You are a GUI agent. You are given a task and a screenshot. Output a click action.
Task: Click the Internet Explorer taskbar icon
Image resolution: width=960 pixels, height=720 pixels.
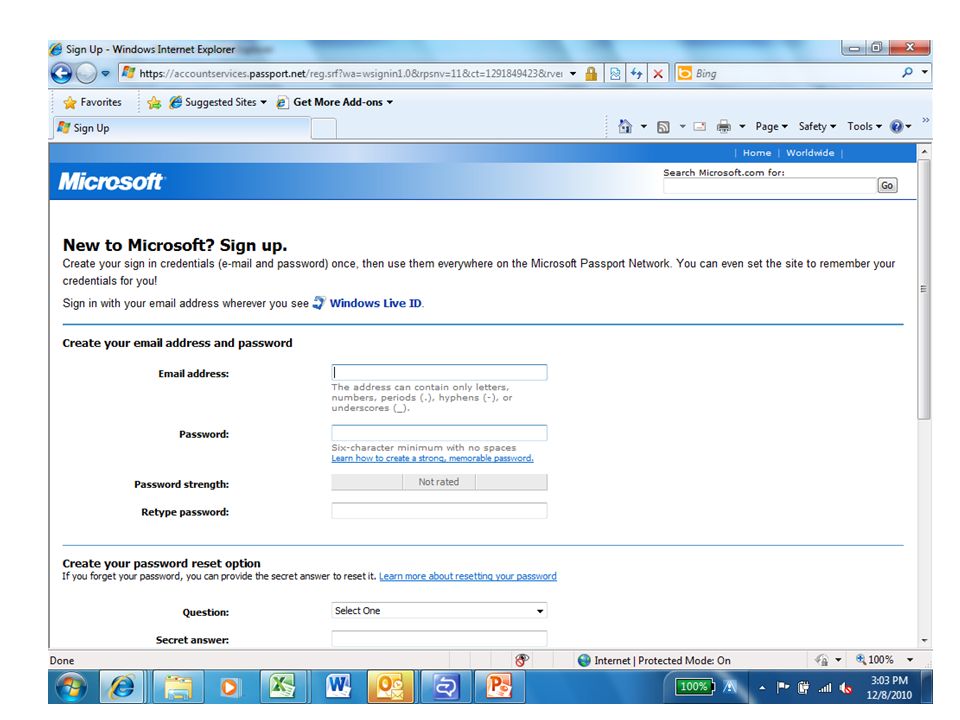coord(122,686)
